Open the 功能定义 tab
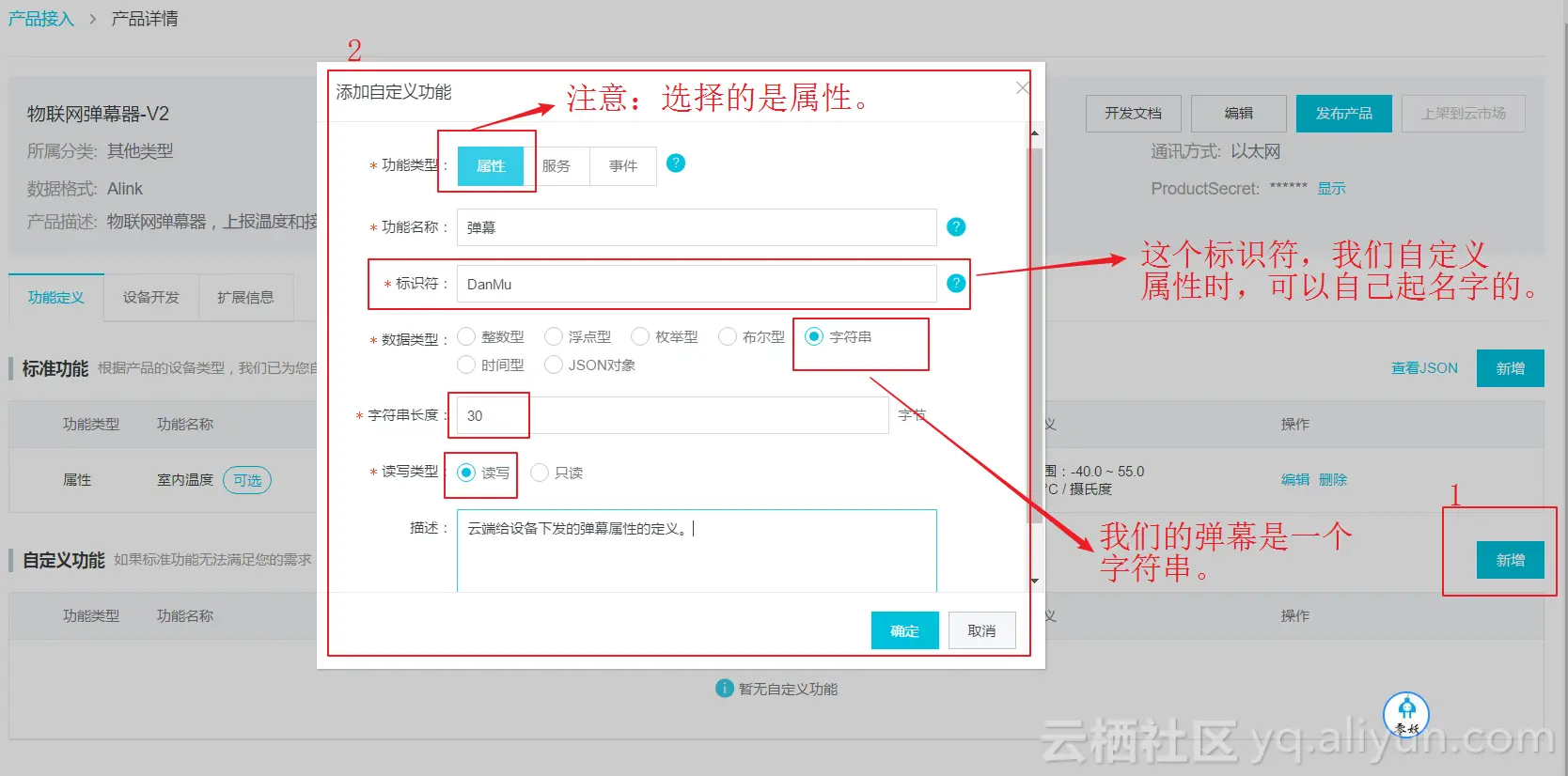Image resolution: width=1568 pixels, height=776 pixels. [56, 297]
